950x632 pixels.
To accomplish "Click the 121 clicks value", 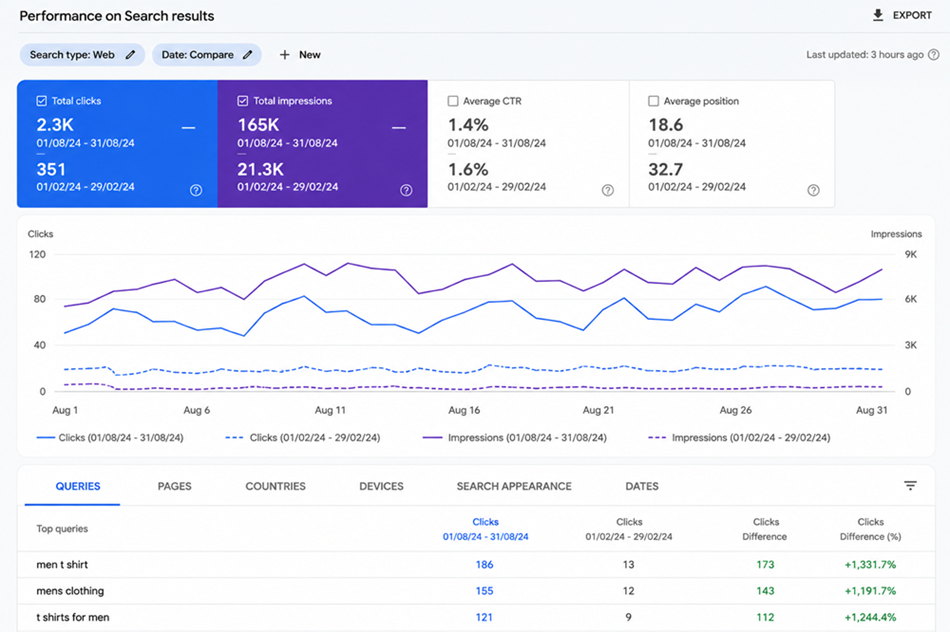I will [x=484, y=617].
